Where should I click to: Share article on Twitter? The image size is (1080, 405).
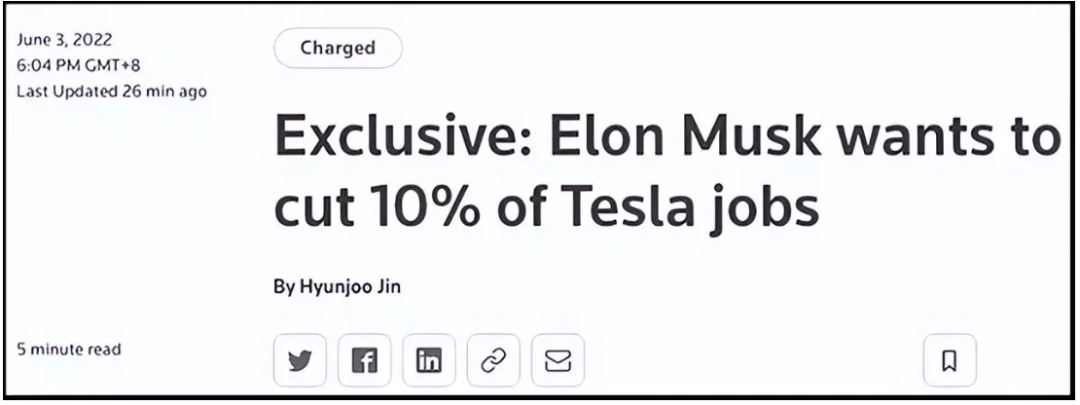(299, 361)
